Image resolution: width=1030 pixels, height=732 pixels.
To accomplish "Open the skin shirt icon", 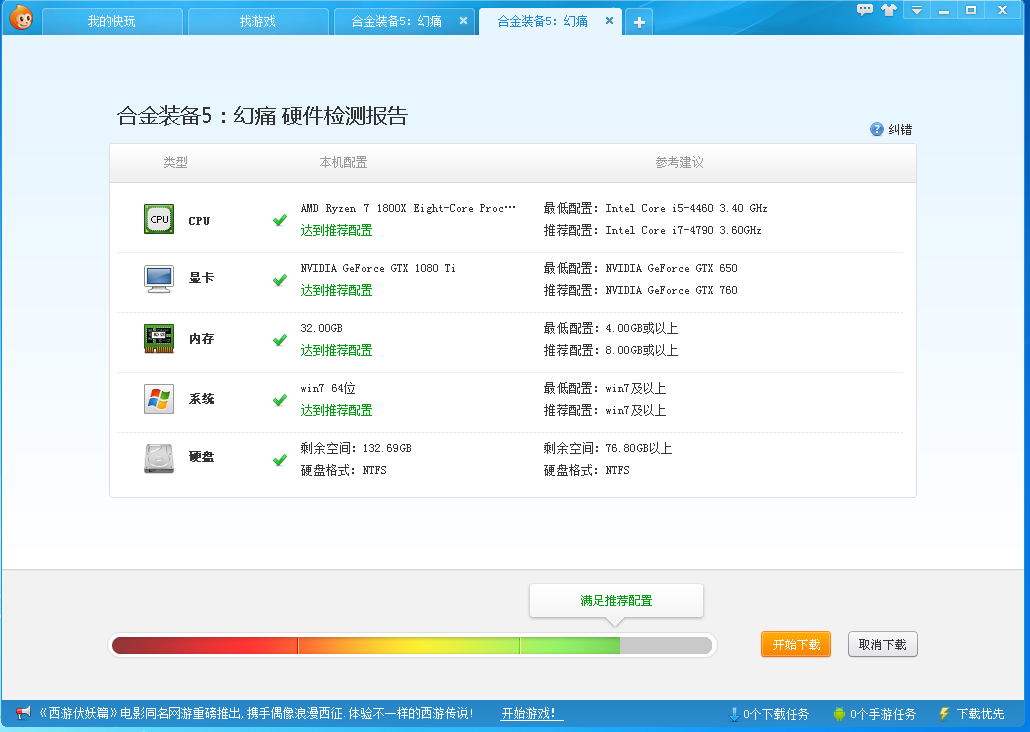I will [x=889, y=10].
